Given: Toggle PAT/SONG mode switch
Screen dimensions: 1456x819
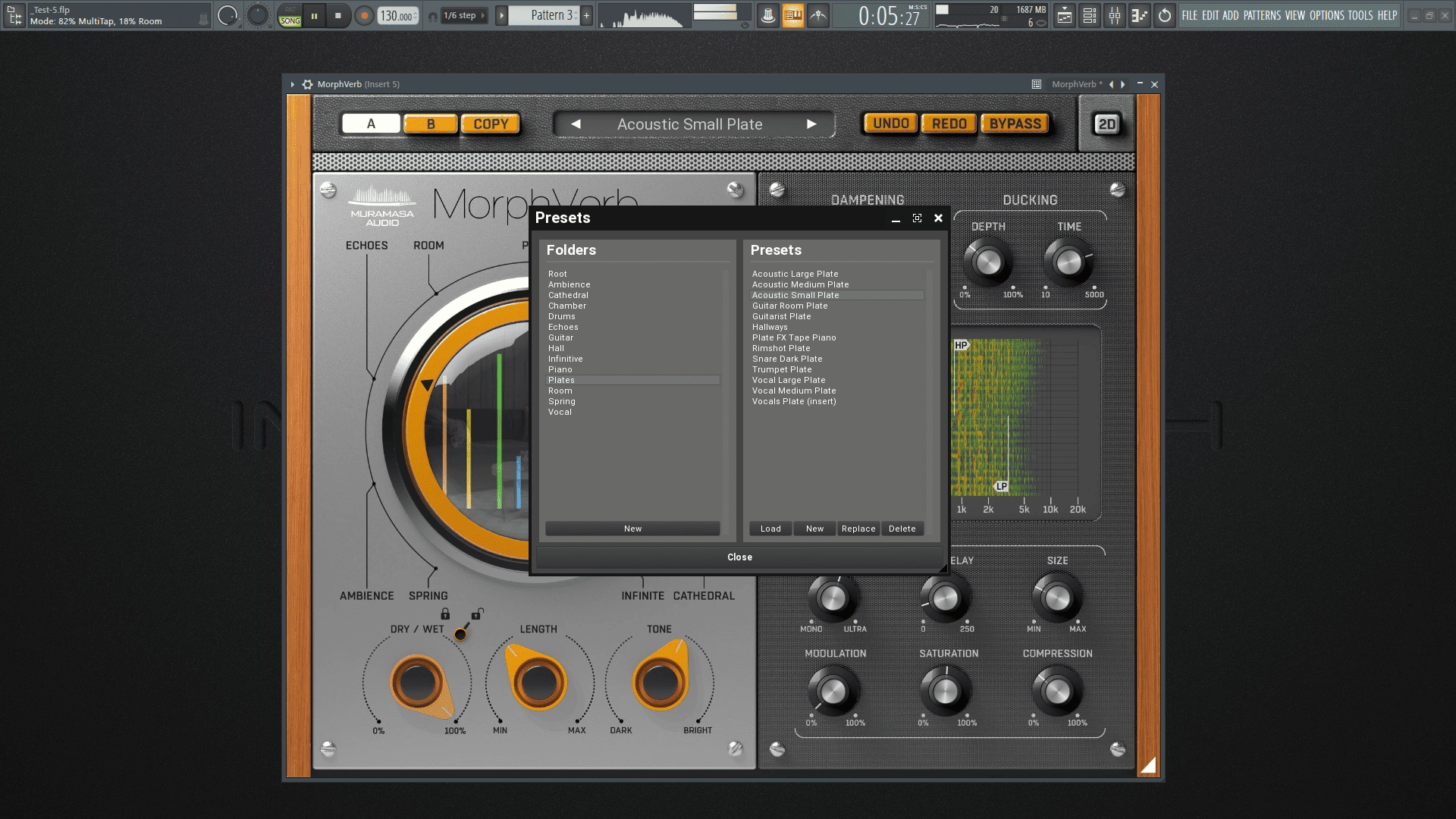Looking at the screenshot, I should pos(290,16).
